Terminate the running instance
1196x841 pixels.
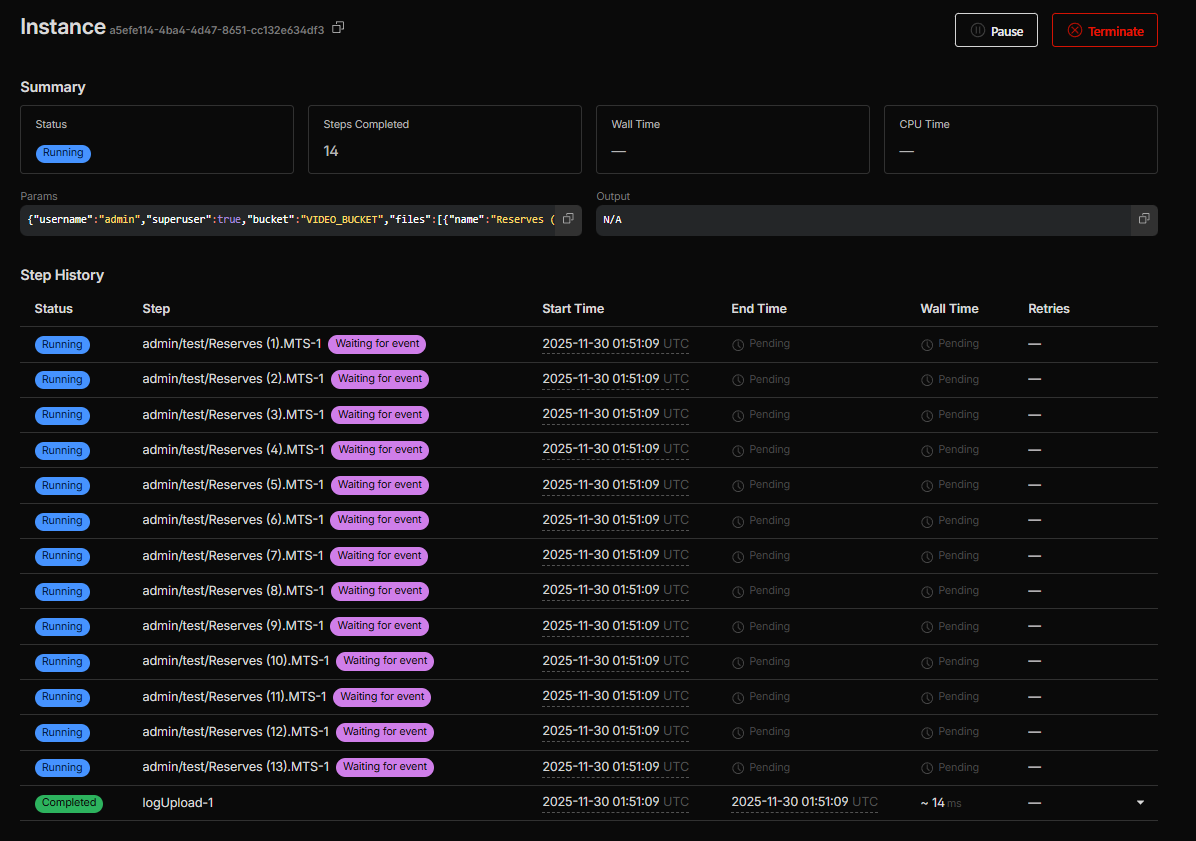1104,31
